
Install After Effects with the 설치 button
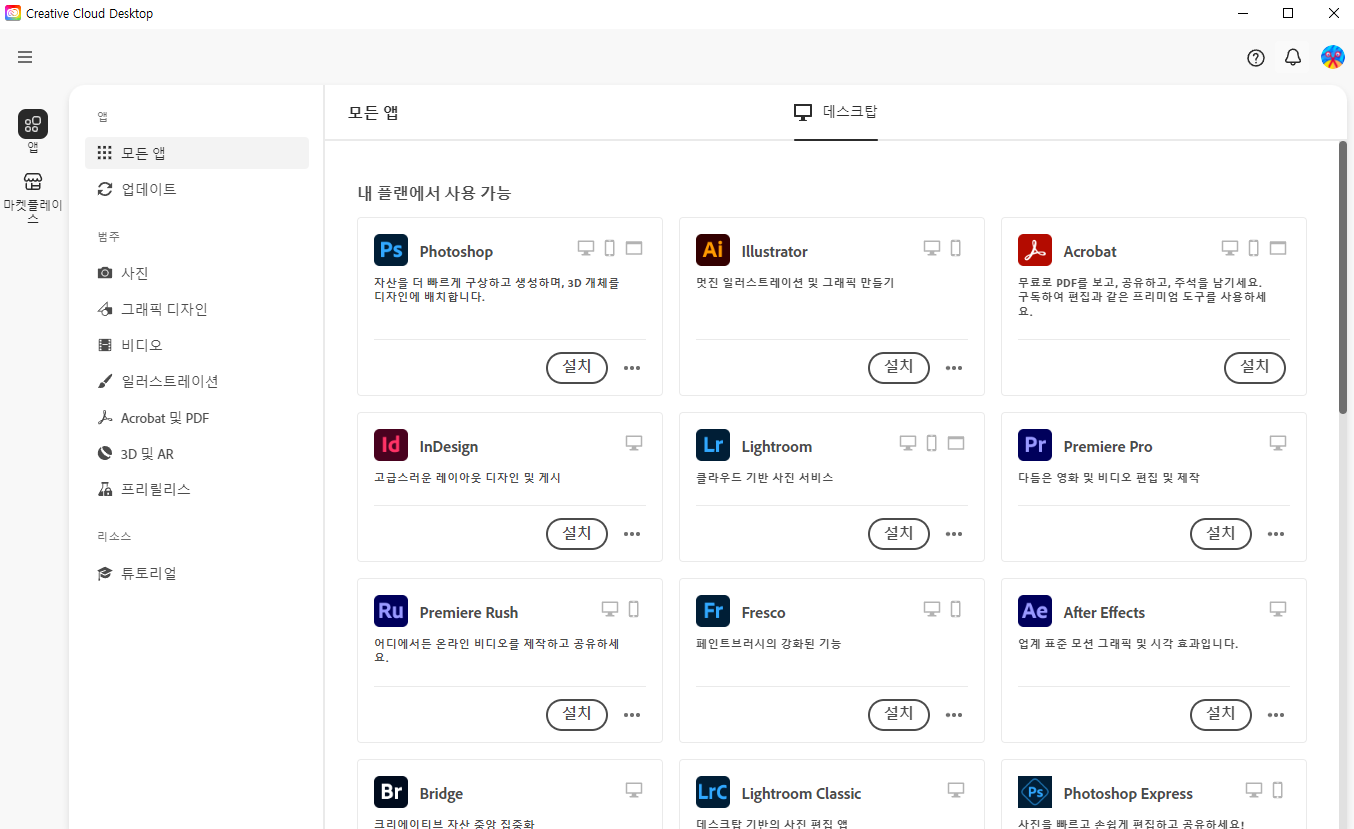pos(1220,714)
